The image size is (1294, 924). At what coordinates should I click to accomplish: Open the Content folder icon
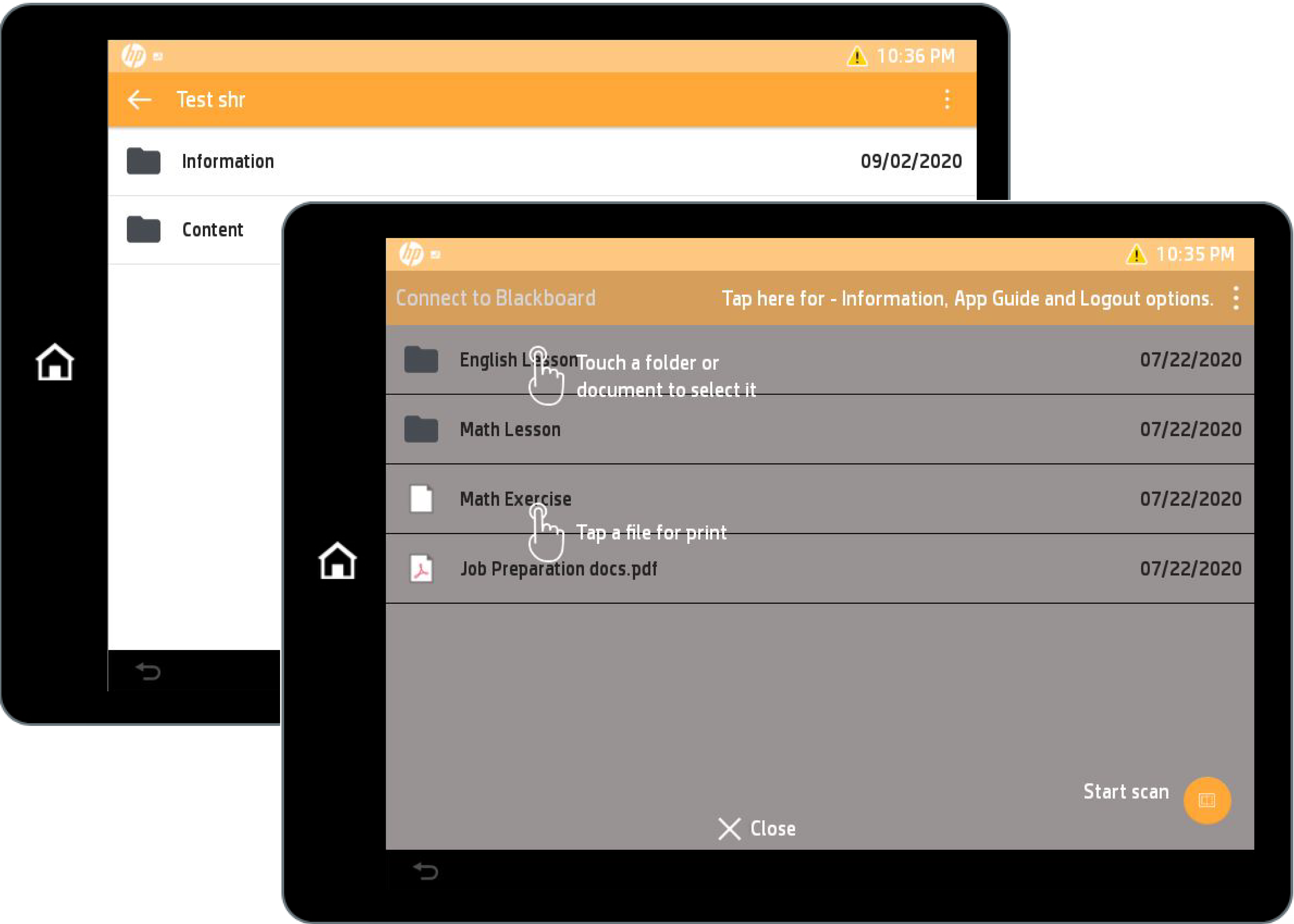pyautogui.click(x=143, y=229)
